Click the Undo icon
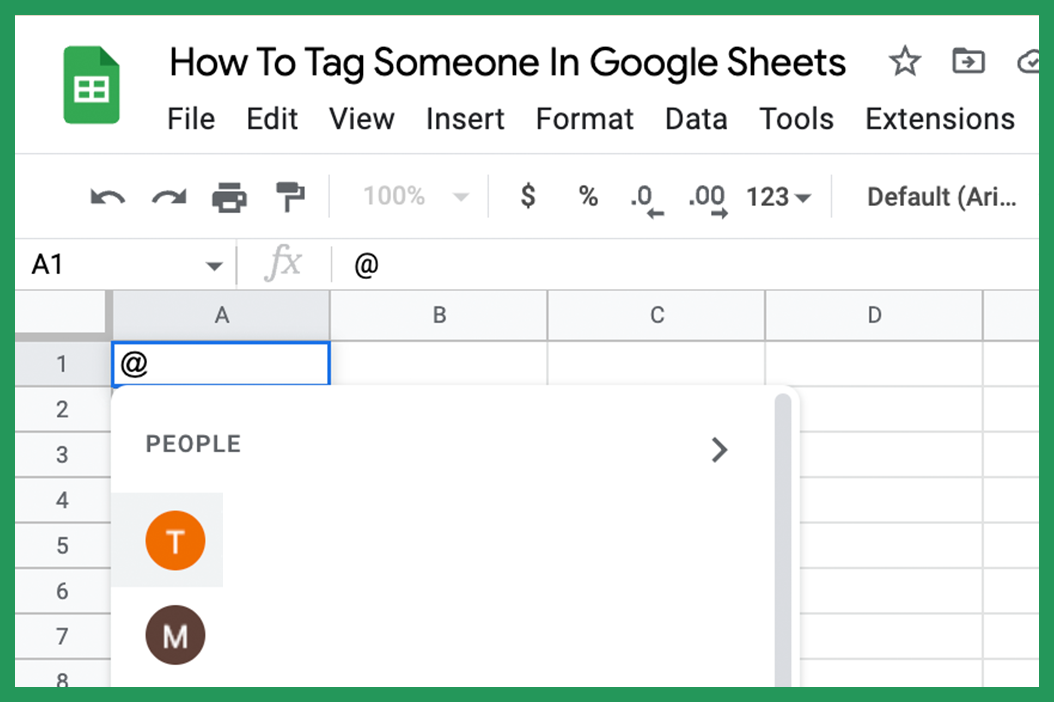The width and height of the screenshot is (1054, 702). tap(107, 196)
